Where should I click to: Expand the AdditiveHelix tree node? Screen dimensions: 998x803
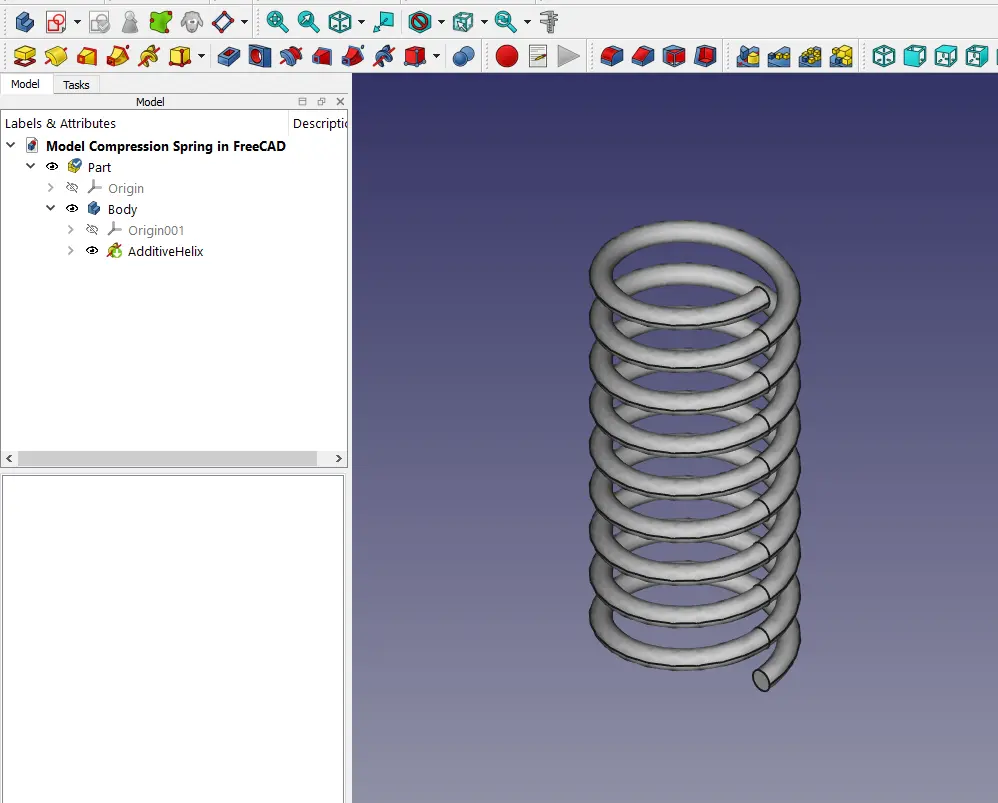pyautogui.click(x=70, y=251)
